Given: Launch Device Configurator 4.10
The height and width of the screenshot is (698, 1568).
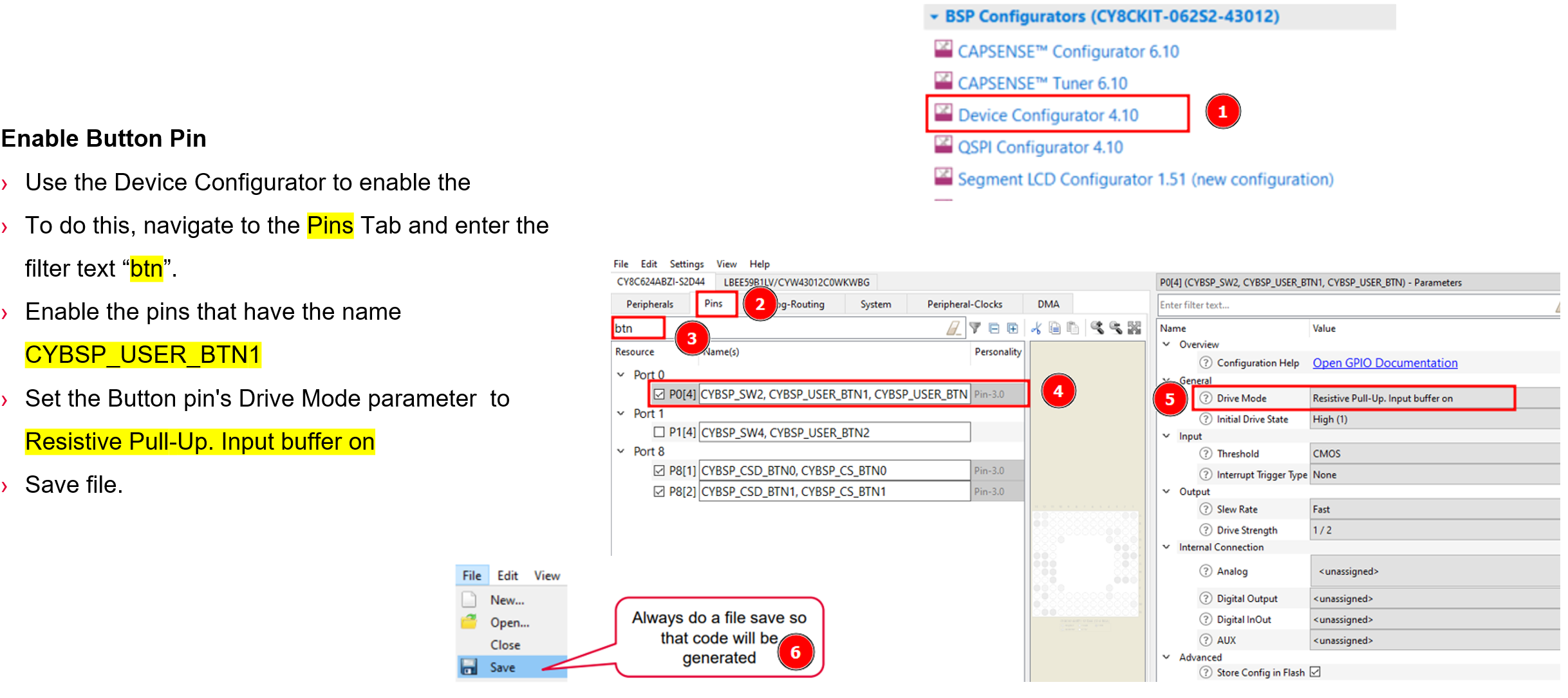Looking at the screenshot, I should [1047, 115].
